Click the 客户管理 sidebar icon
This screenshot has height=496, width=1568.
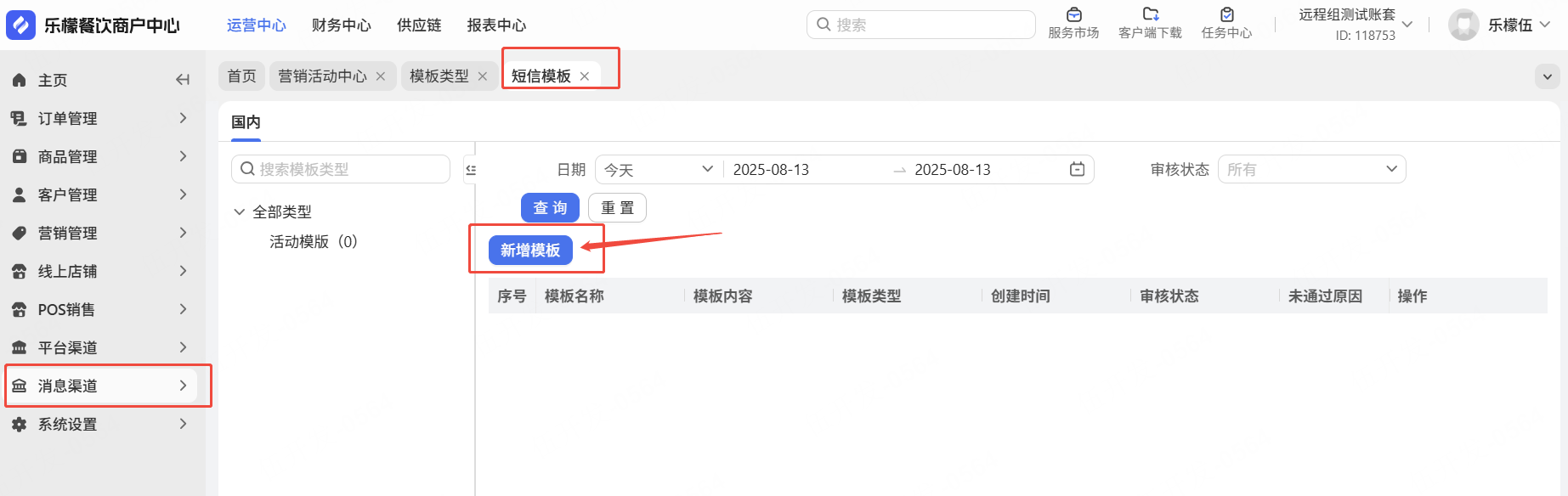pos(20,194)
